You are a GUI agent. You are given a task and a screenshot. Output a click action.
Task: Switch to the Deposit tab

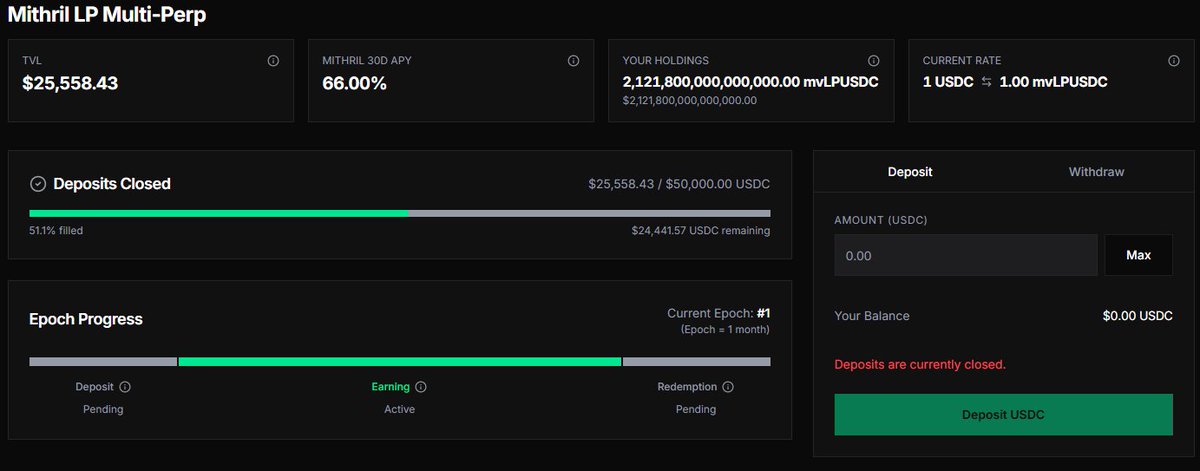[x=910, y=172]
